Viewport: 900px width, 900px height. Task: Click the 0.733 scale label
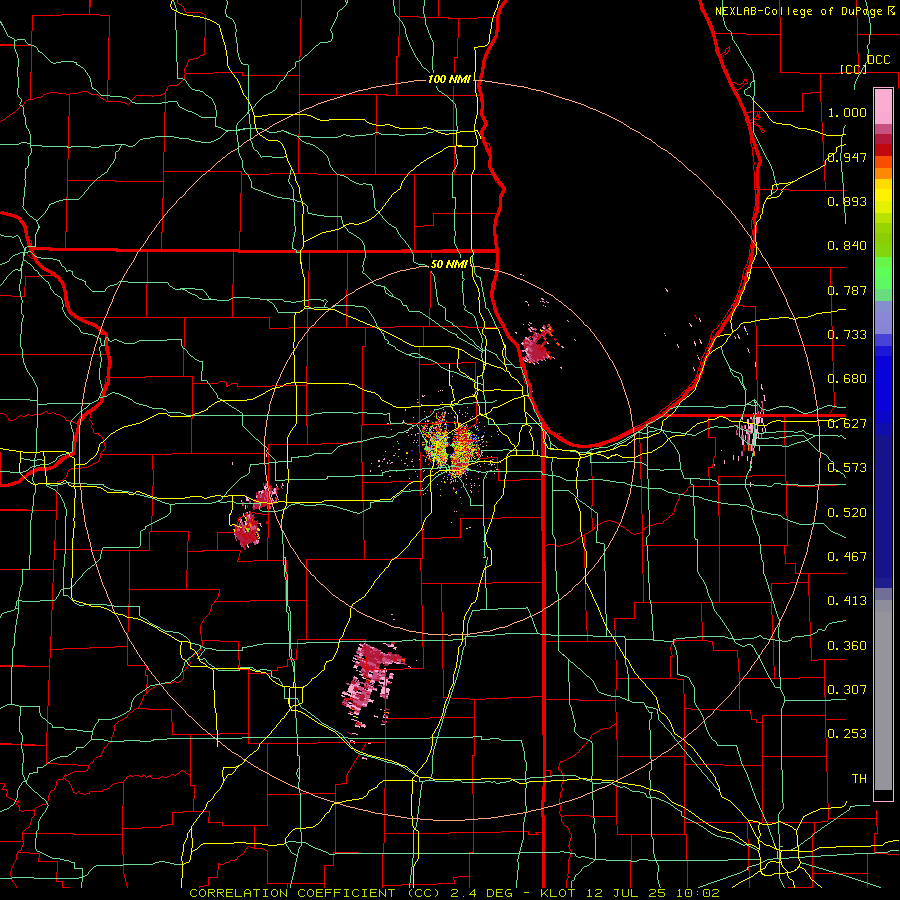[x=847, y=335]
